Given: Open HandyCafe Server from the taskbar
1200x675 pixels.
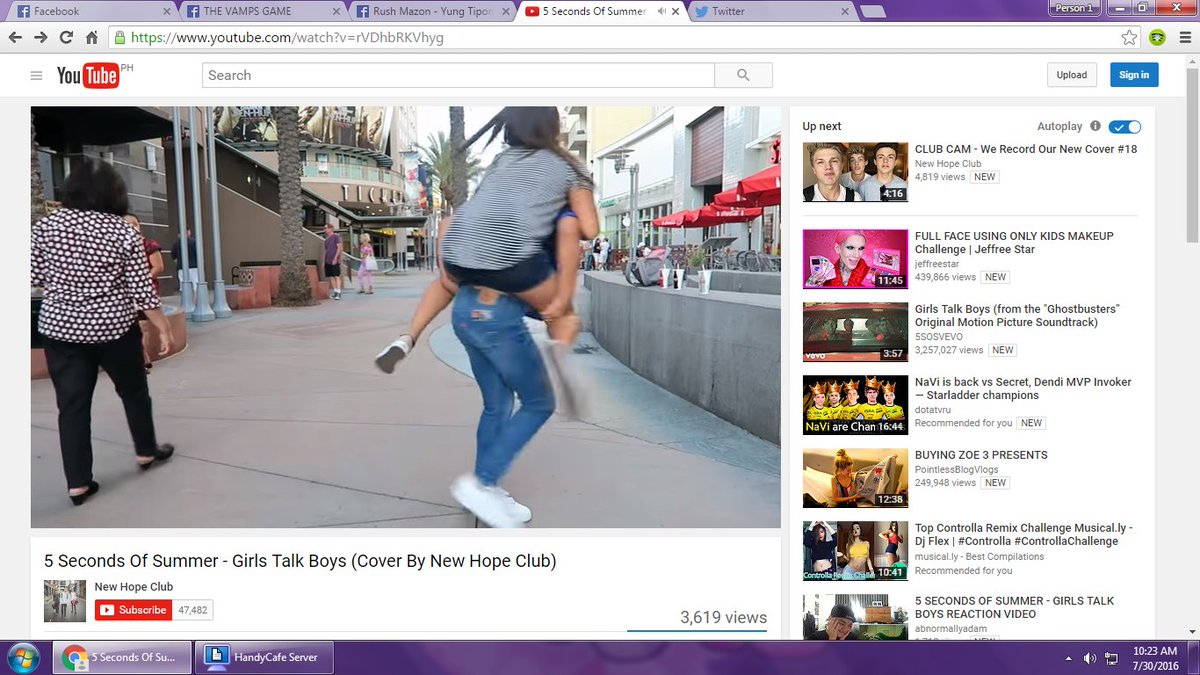Looking at the screenshot, I should pos(263,657).
